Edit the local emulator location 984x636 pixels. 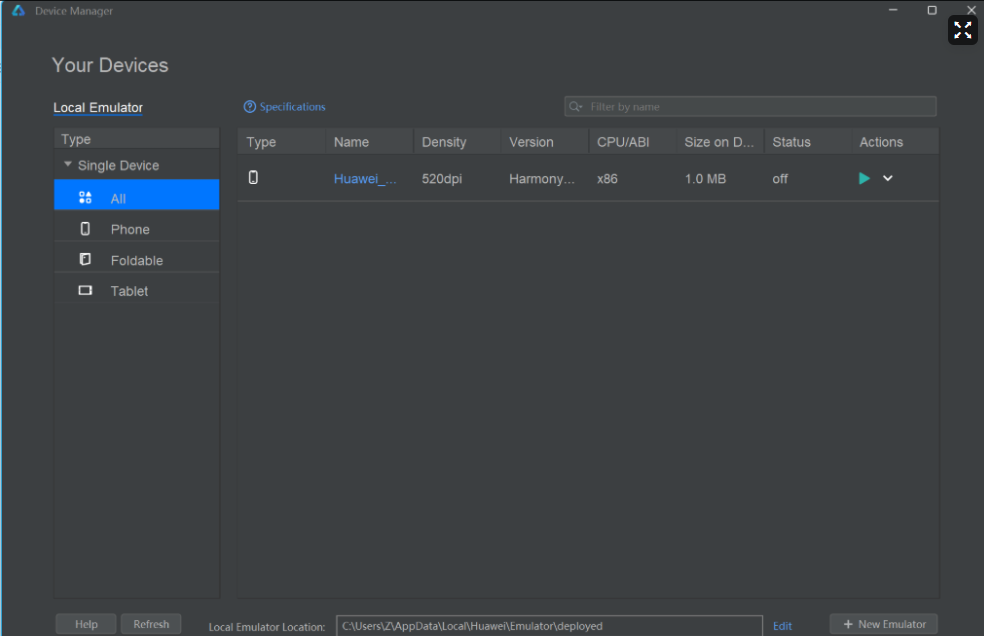coord(782,626)
